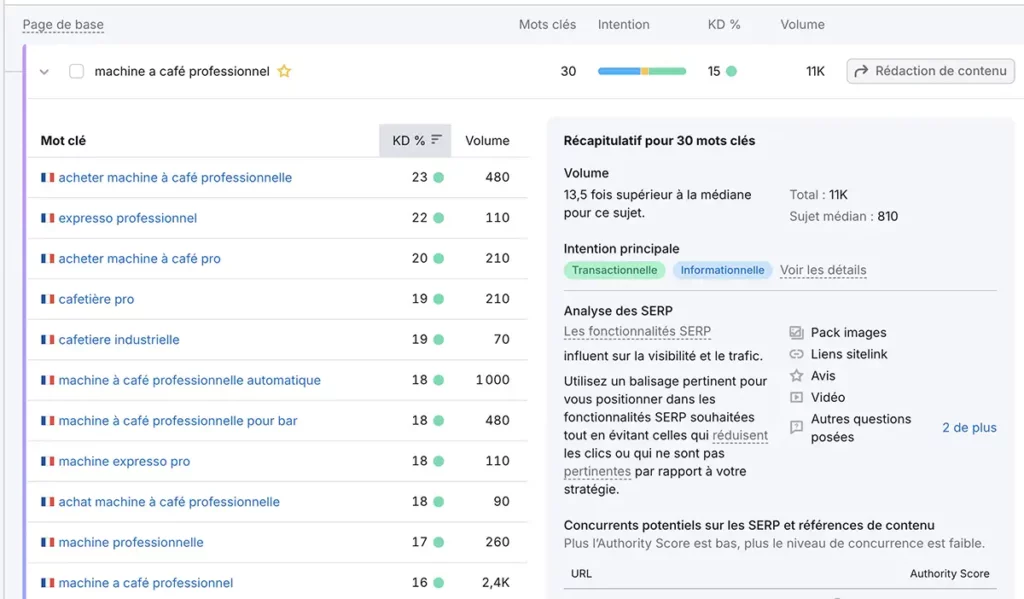The image size is (1024, 599).
Task: Click the Vidéo SERP feature icon
Action: click(x=795, y=397)
